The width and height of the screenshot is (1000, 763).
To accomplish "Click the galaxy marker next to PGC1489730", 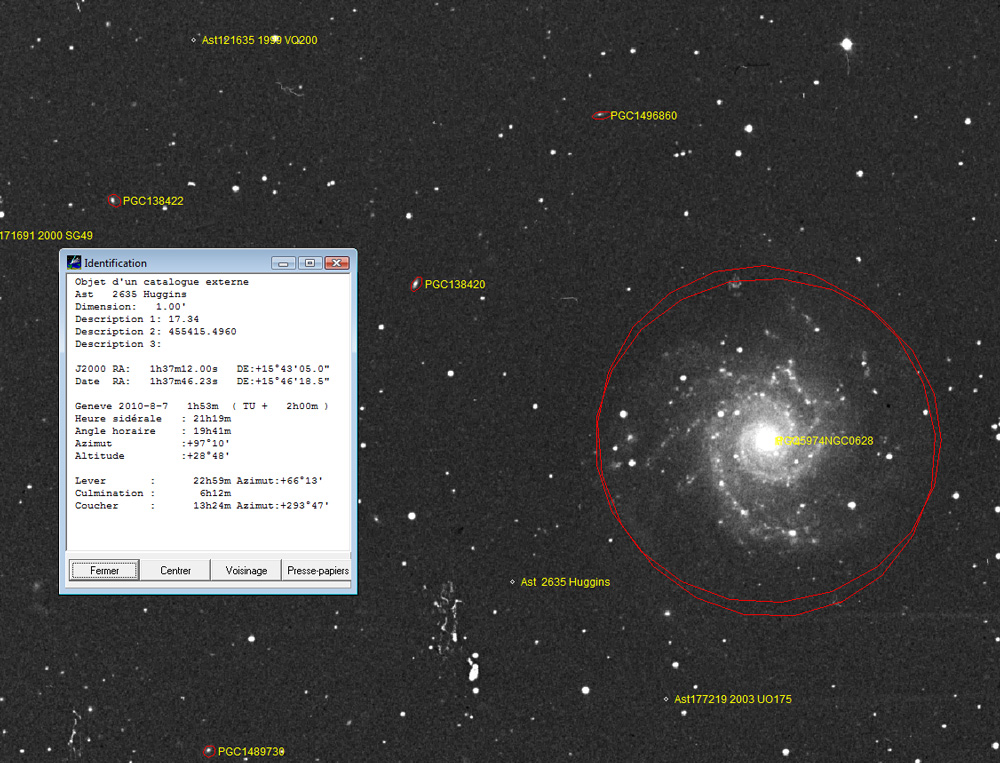I will (x=208, y=751).
